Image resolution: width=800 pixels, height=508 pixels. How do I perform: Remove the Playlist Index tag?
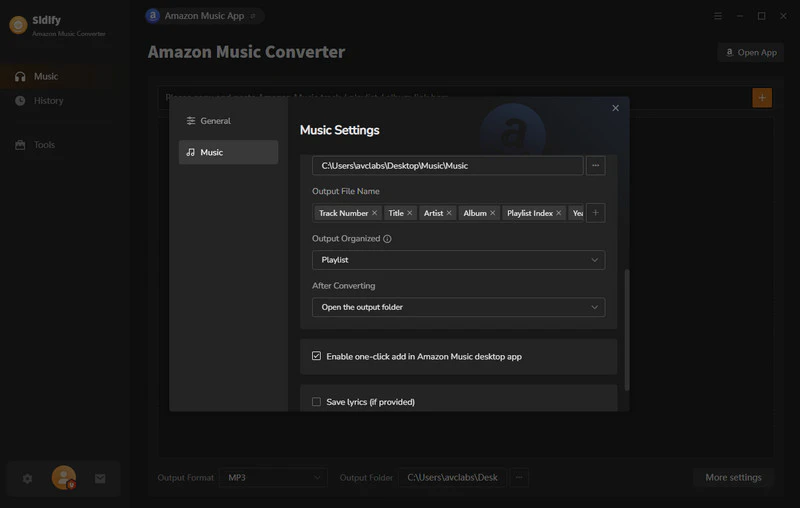tap(559, 213)
